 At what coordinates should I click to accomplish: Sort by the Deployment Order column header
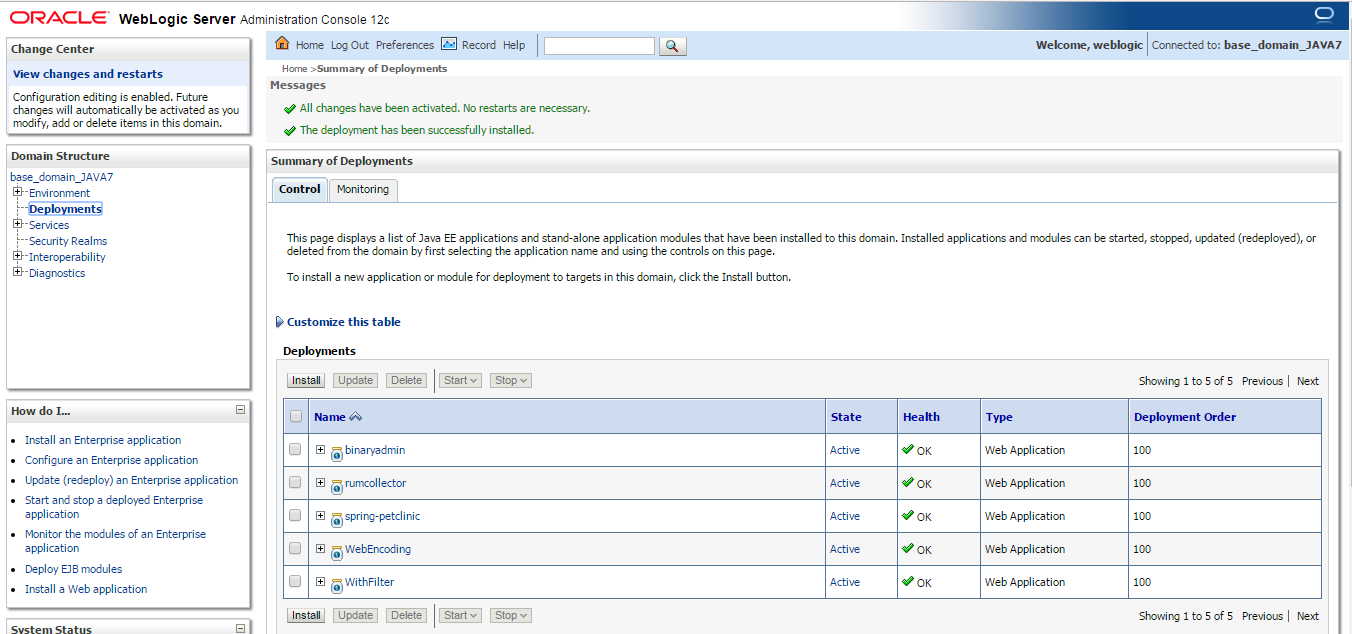[1185, 417]
